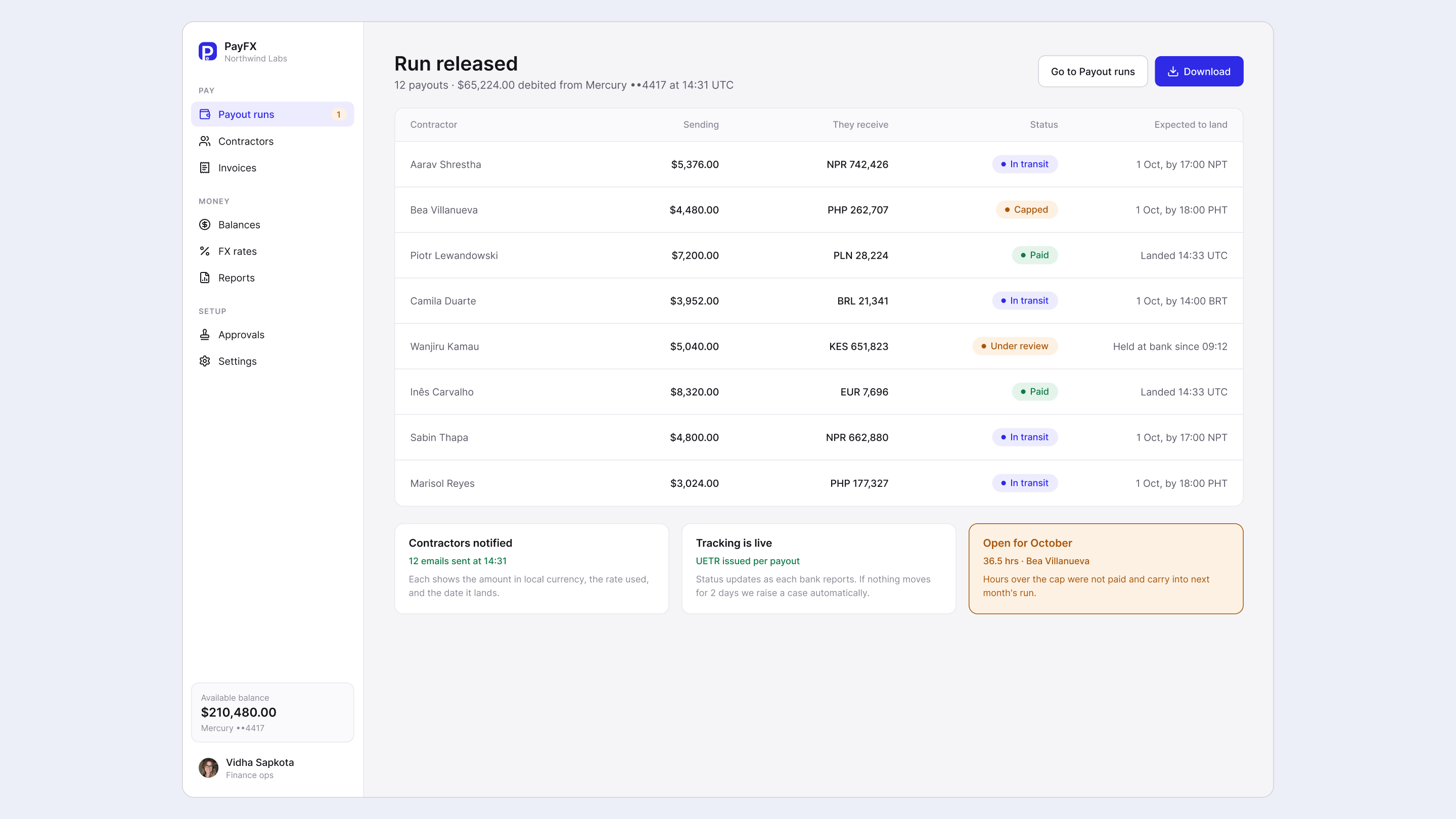This screenshot has height=819, width=1456.
Task: Click the Under review status badge
Action: tap(1015, 346)
